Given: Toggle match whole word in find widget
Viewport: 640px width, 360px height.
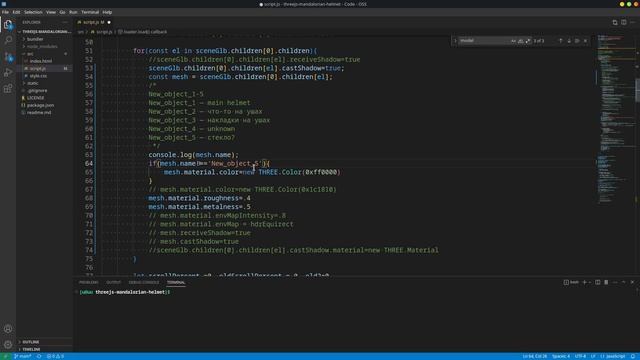Looking at the screenshot, I should pos(520,41).
